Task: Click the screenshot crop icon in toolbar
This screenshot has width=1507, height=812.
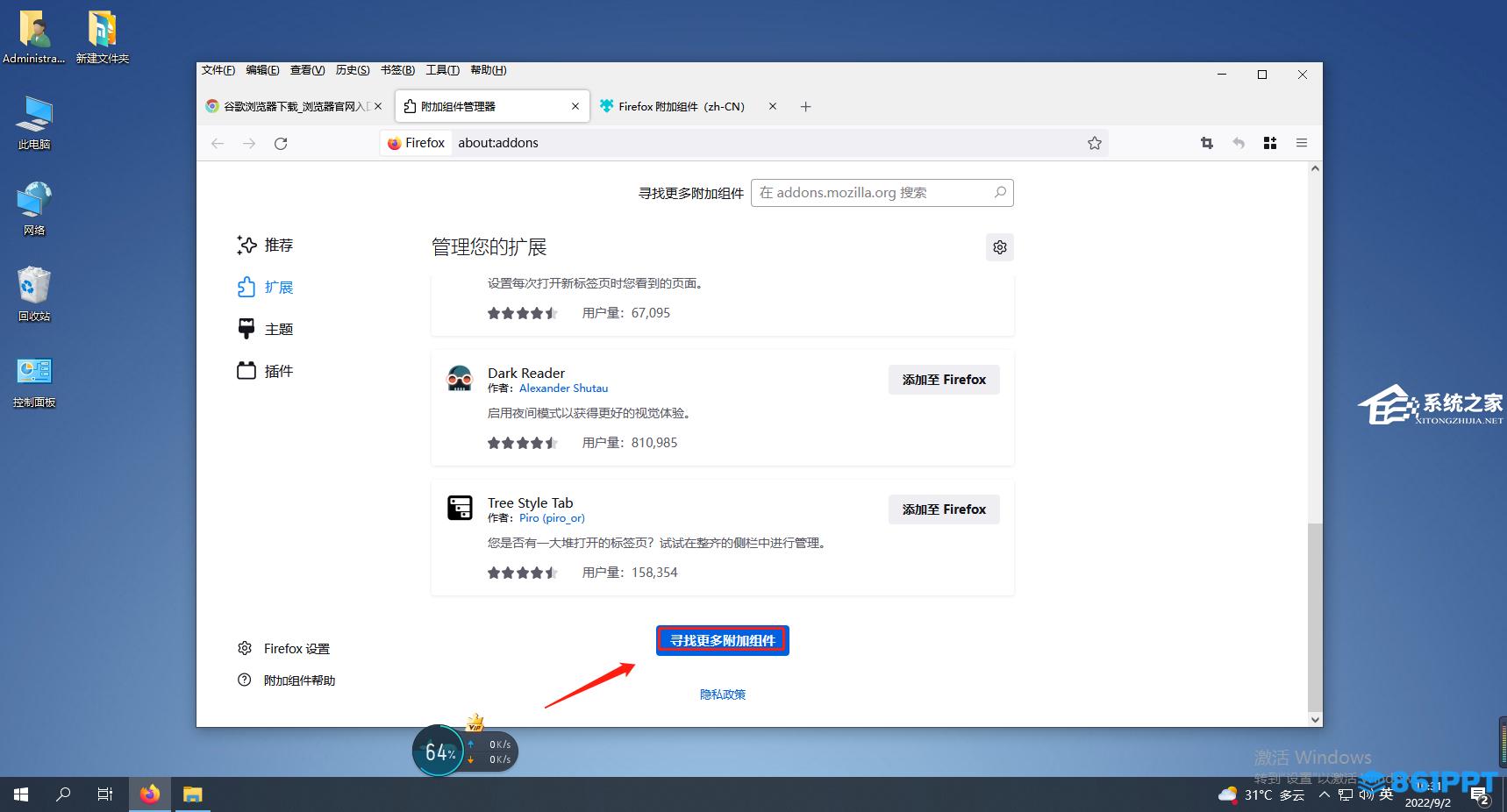Action: (x=1207, y=143)
